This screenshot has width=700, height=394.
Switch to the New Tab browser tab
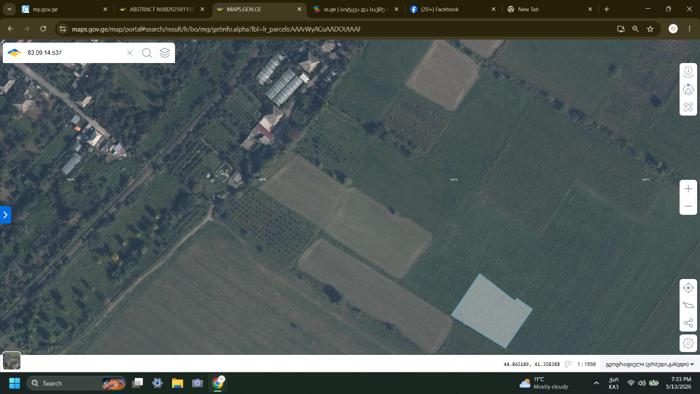click(x=549, y=9)
